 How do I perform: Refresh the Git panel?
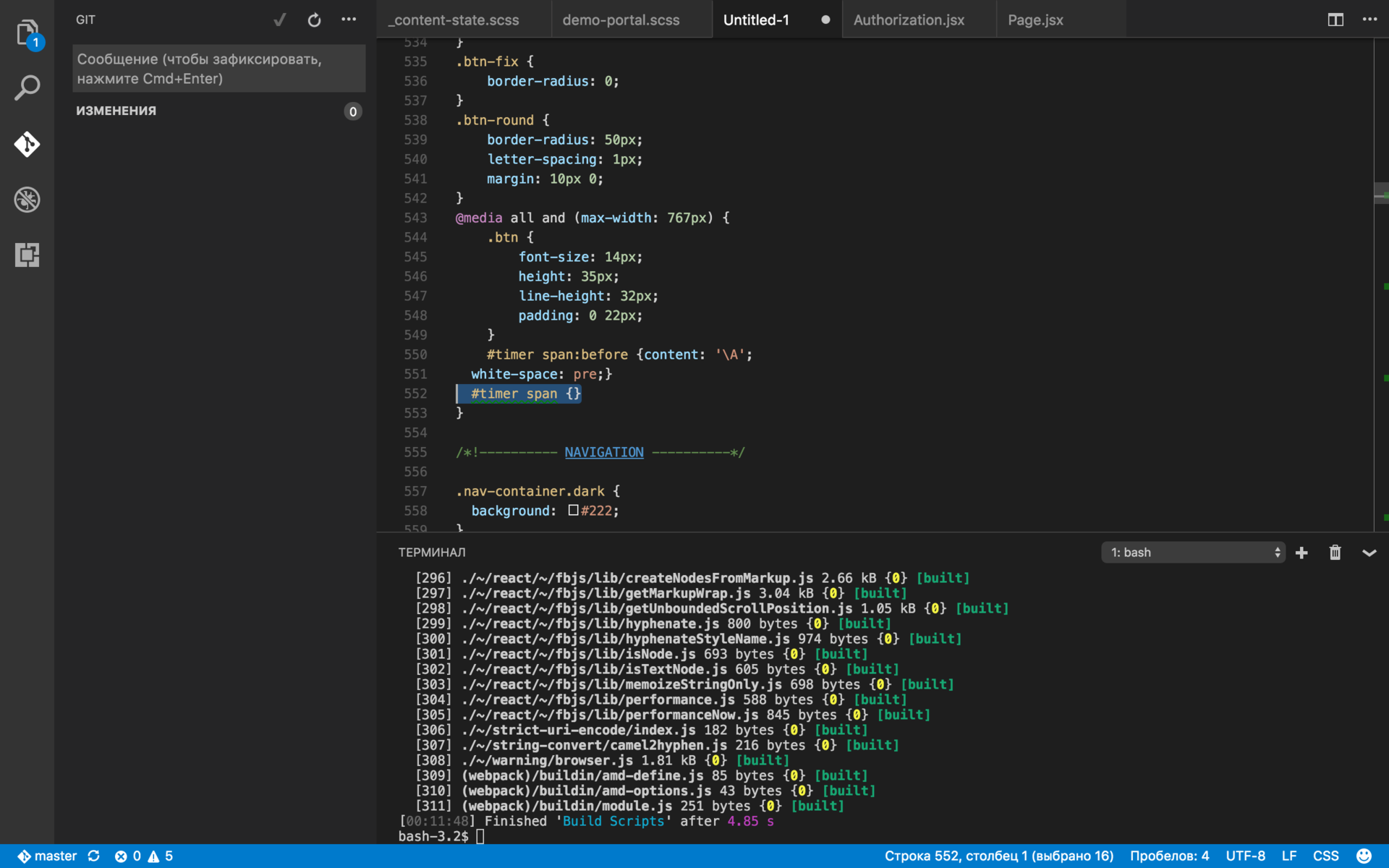314,20
